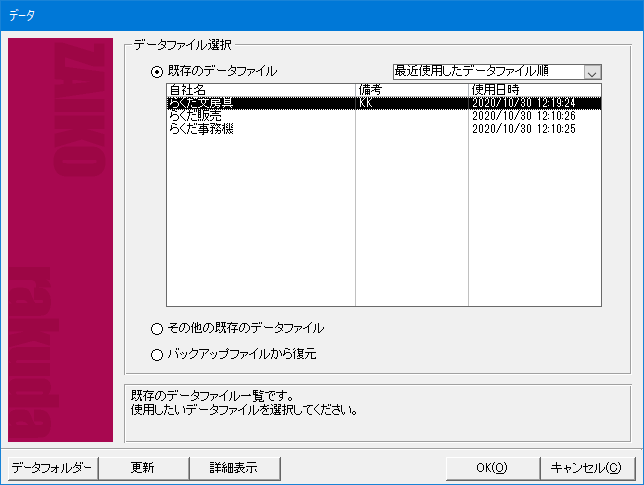Click the 使用日時 column header

point(533,90)
